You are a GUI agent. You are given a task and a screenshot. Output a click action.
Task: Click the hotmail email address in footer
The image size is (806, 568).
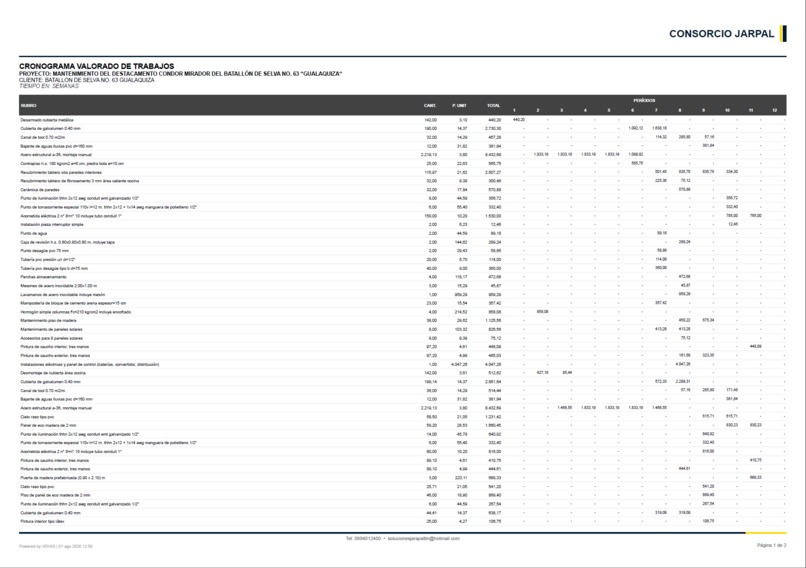coord(424,539)
